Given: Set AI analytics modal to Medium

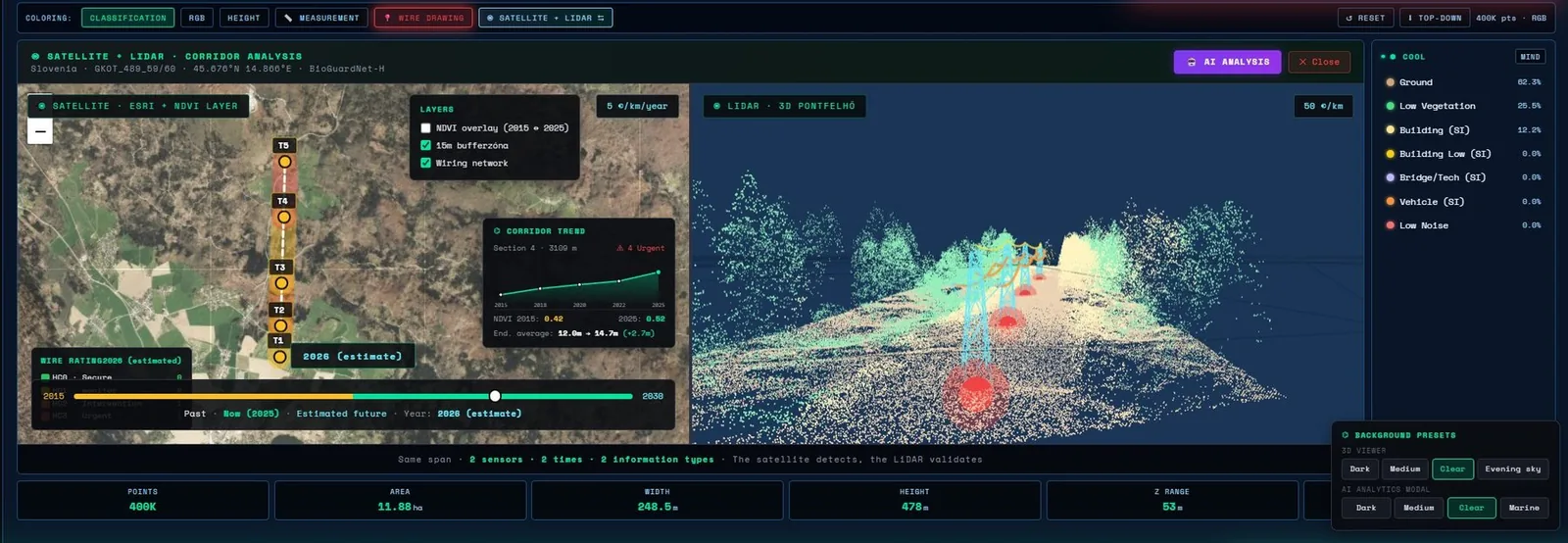Looking at the screenshot, I should [x=1419, y=508].
